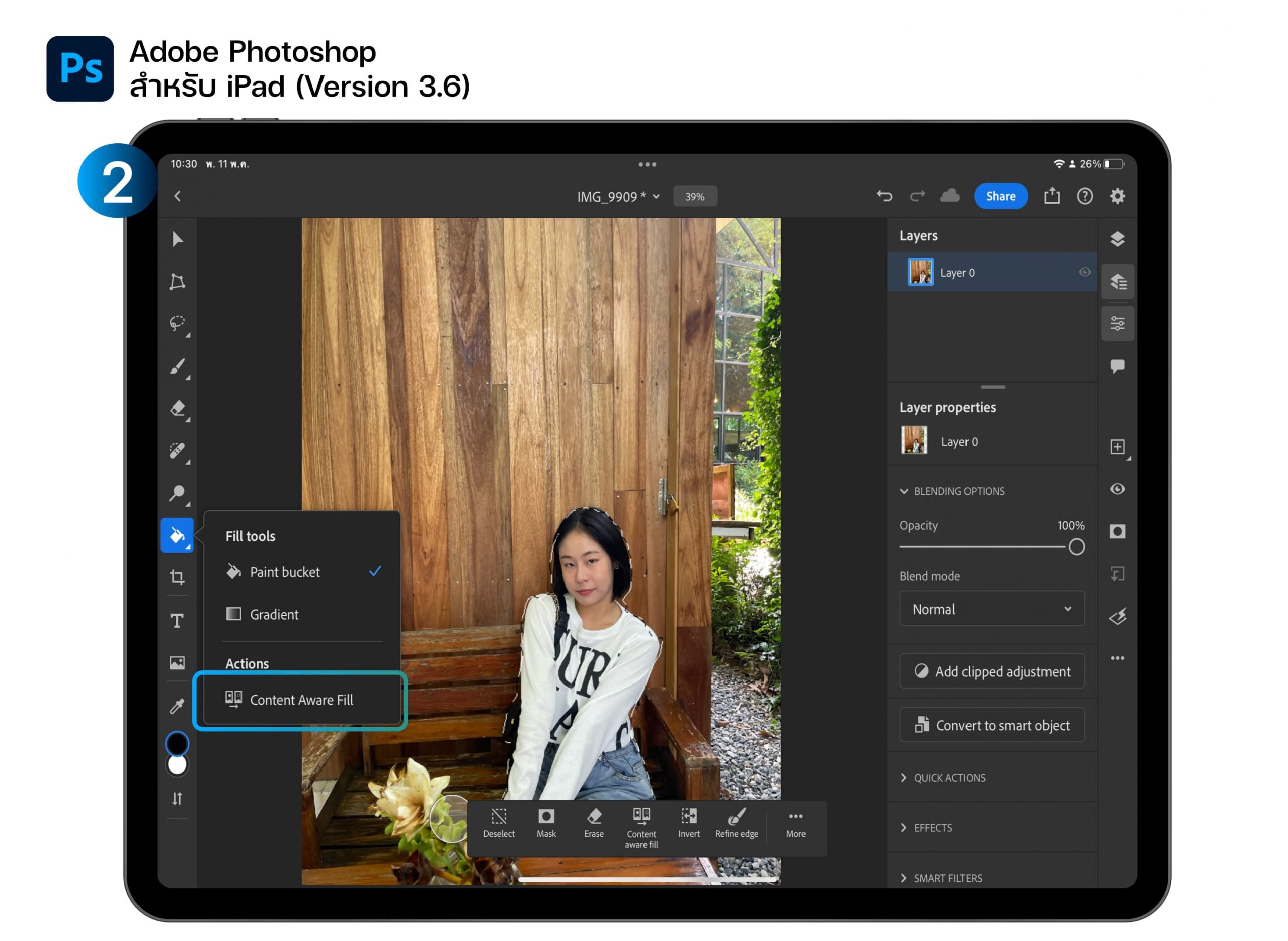Click the Opacity slider handle
The height and width of the screenshot is (941, 1288).
tap(1076, 547)
